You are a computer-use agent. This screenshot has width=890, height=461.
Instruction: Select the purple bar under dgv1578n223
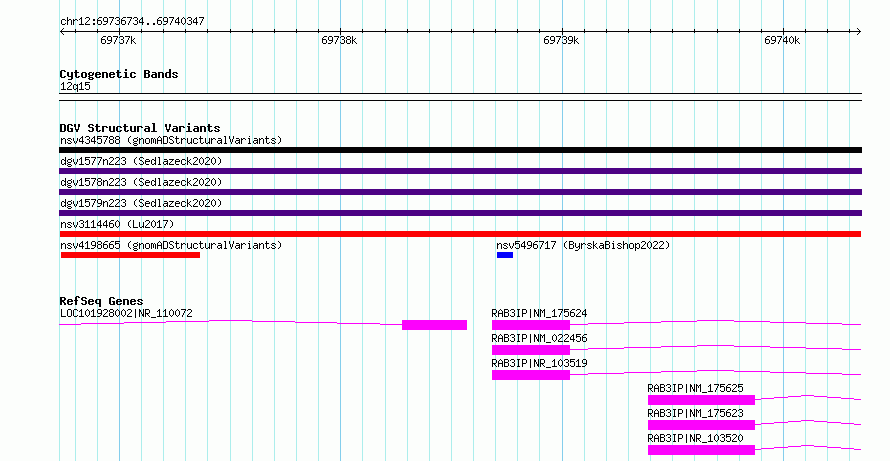(x=460, y=192)
